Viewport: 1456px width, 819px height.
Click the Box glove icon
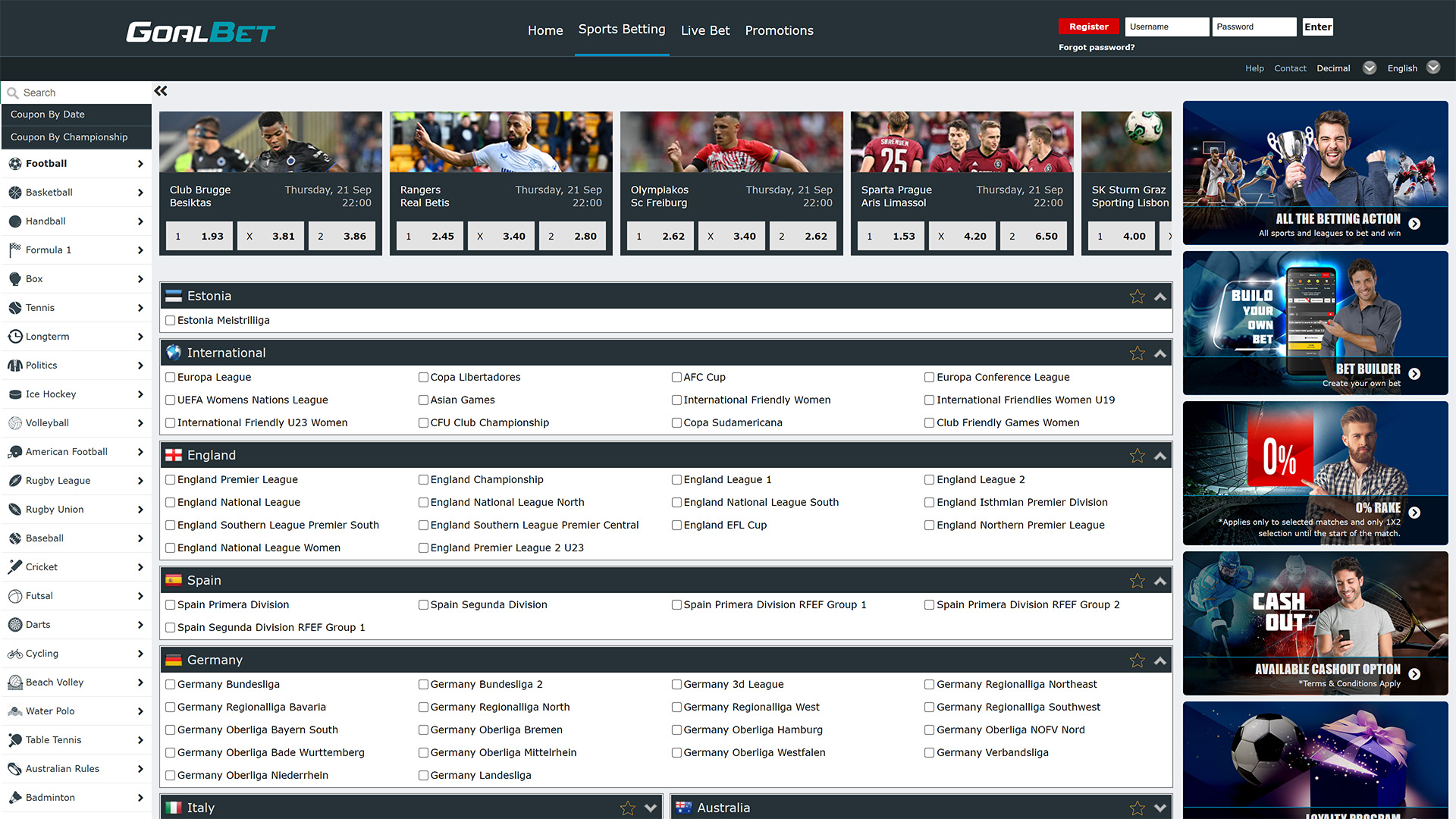pos(15,279)
